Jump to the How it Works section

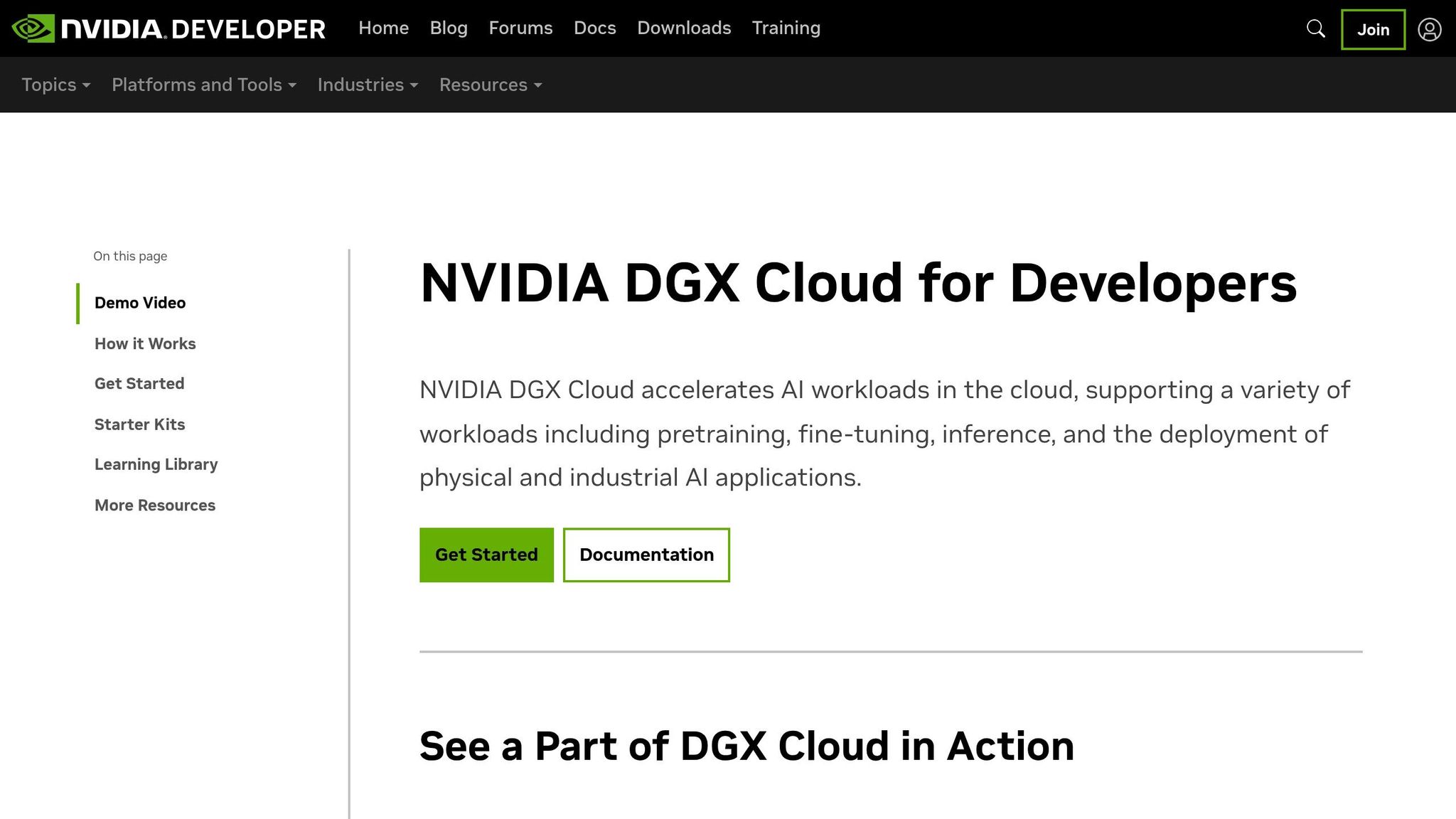point(144,343)
